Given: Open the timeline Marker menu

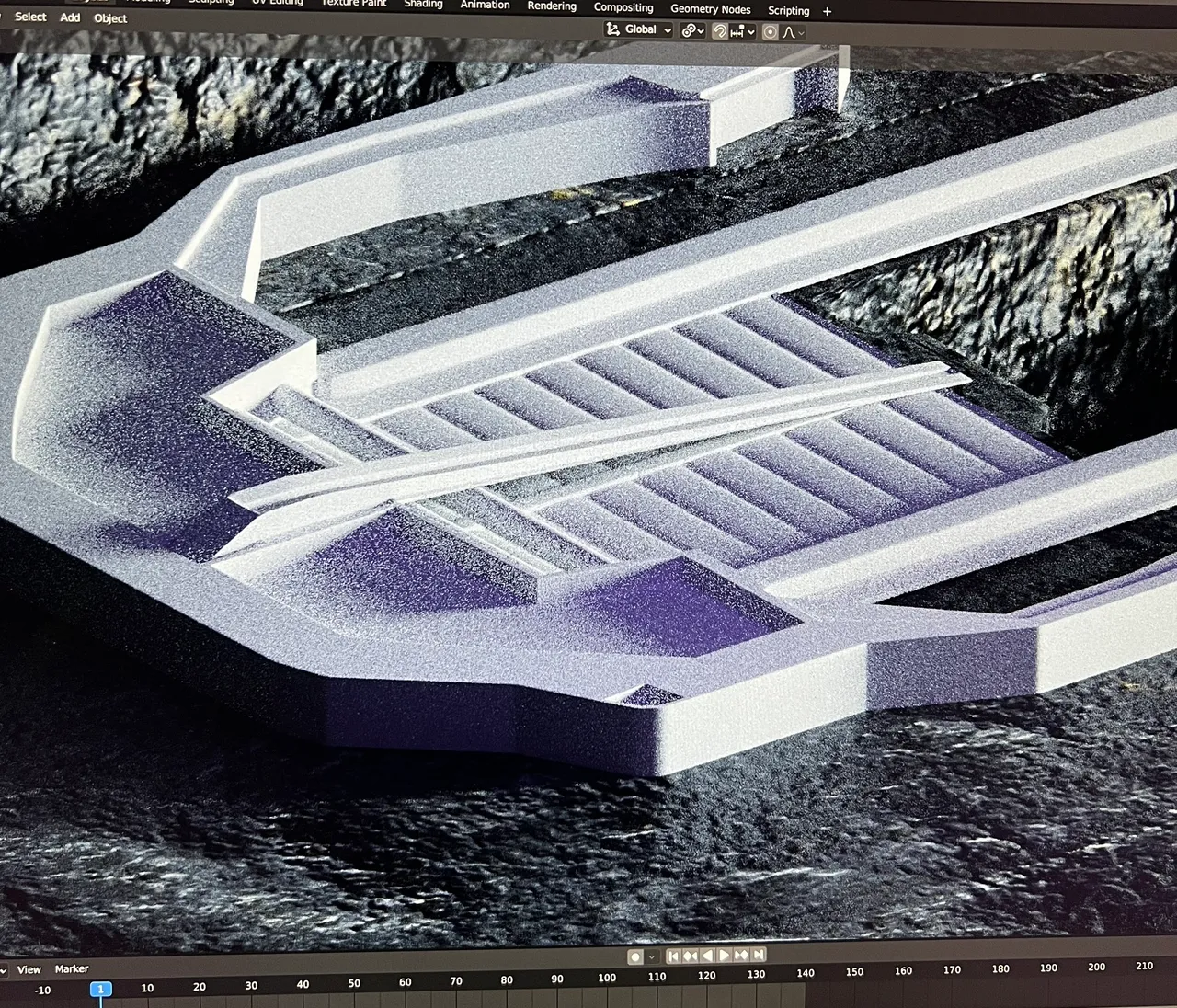Looking at the screenshot, I should coord(72,968).
